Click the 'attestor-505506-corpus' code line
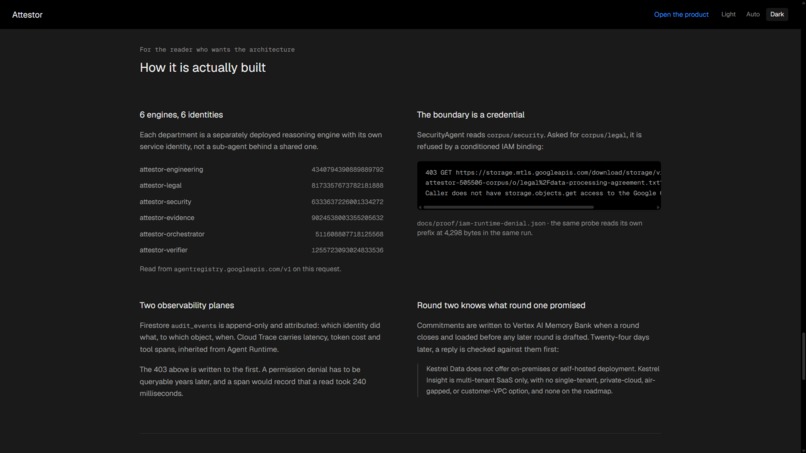This screenshot has height=453, width=806. pyautogui.click(x=543, y=183)
